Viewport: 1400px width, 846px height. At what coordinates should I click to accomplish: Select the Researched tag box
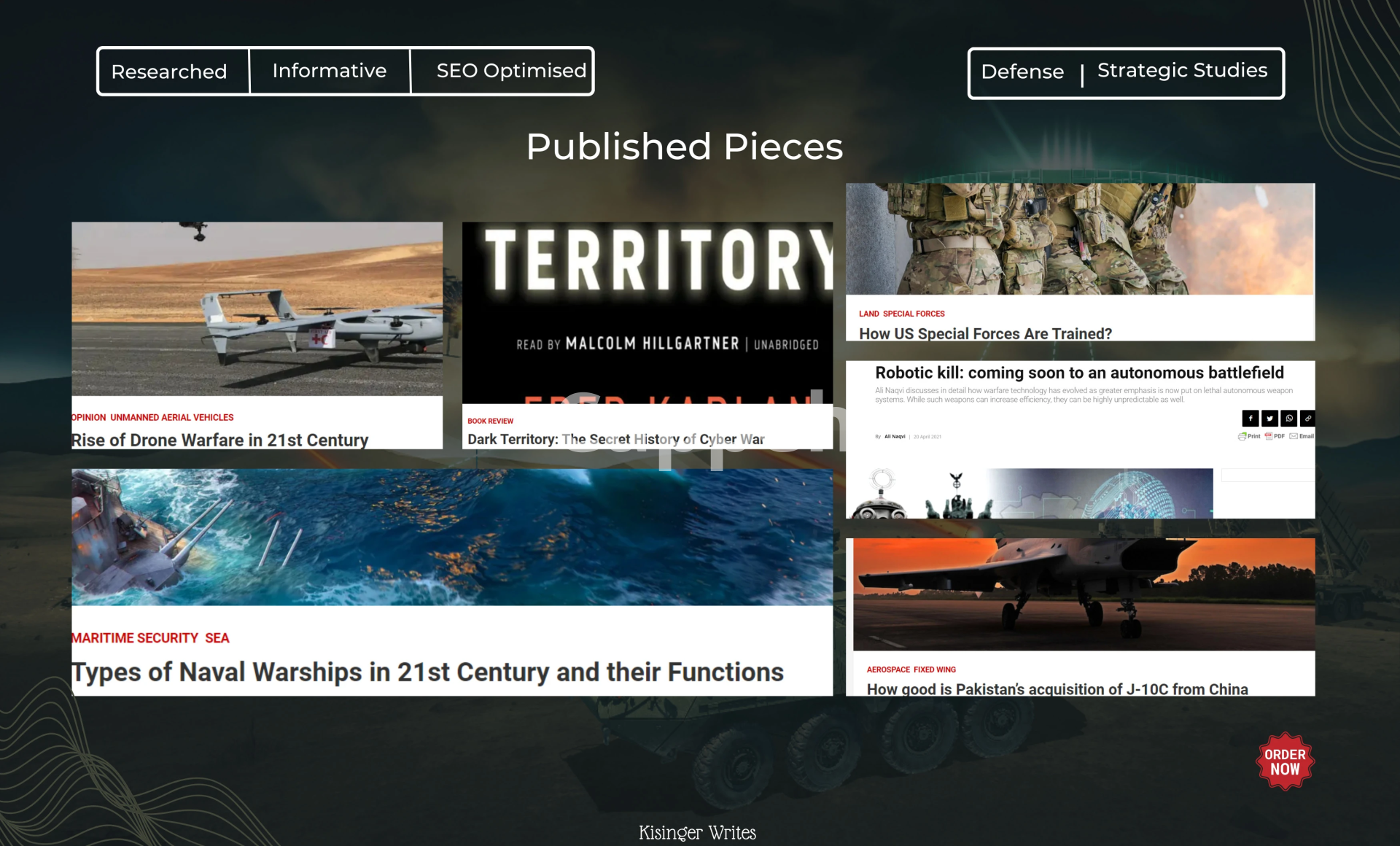(169, 71)
